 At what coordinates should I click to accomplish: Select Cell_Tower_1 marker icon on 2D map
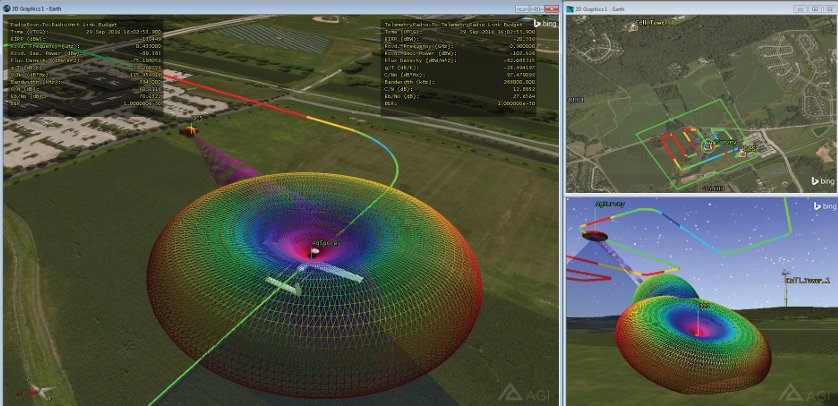(633, 27)
